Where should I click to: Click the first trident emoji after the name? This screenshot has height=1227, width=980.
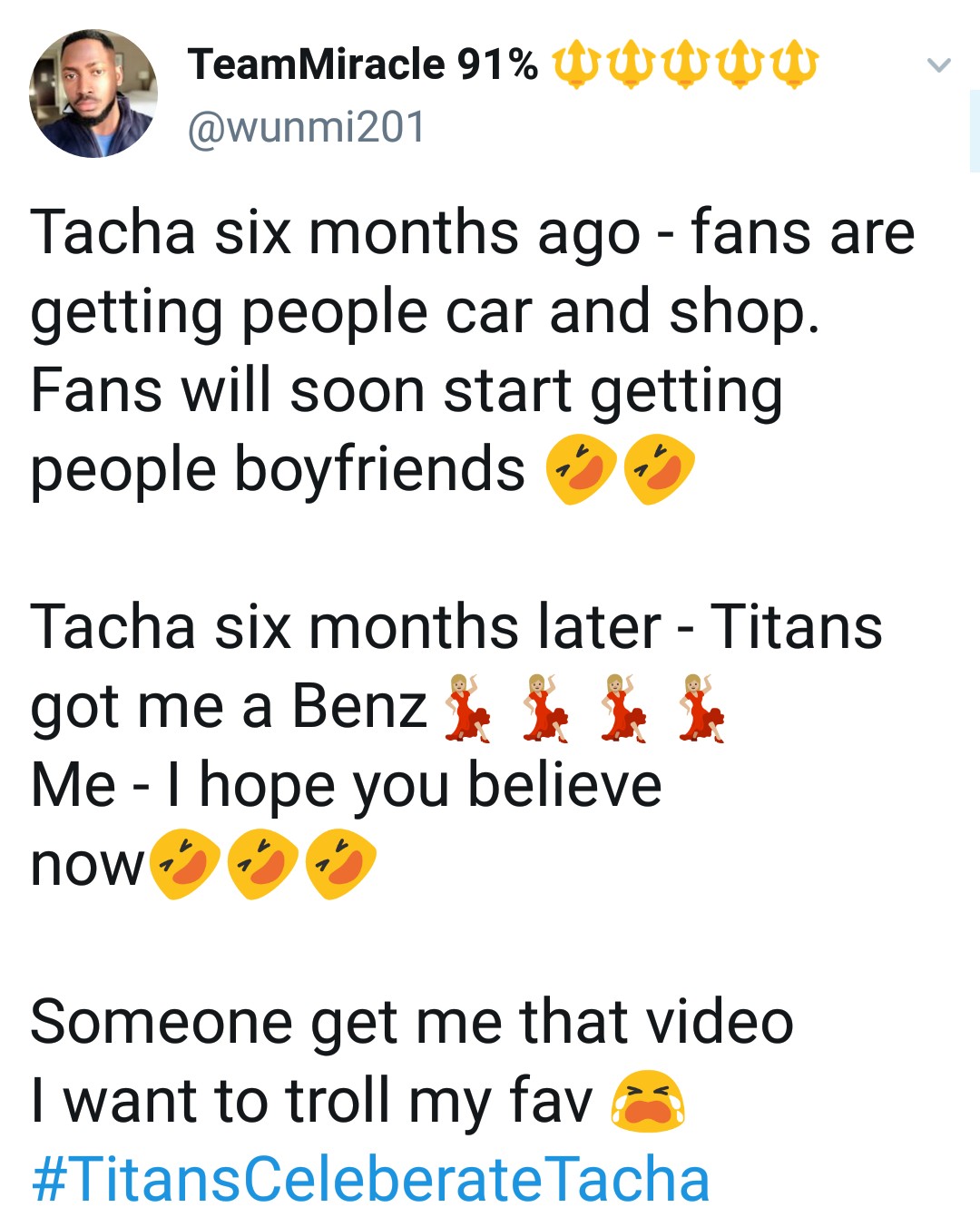pos(575,64)
